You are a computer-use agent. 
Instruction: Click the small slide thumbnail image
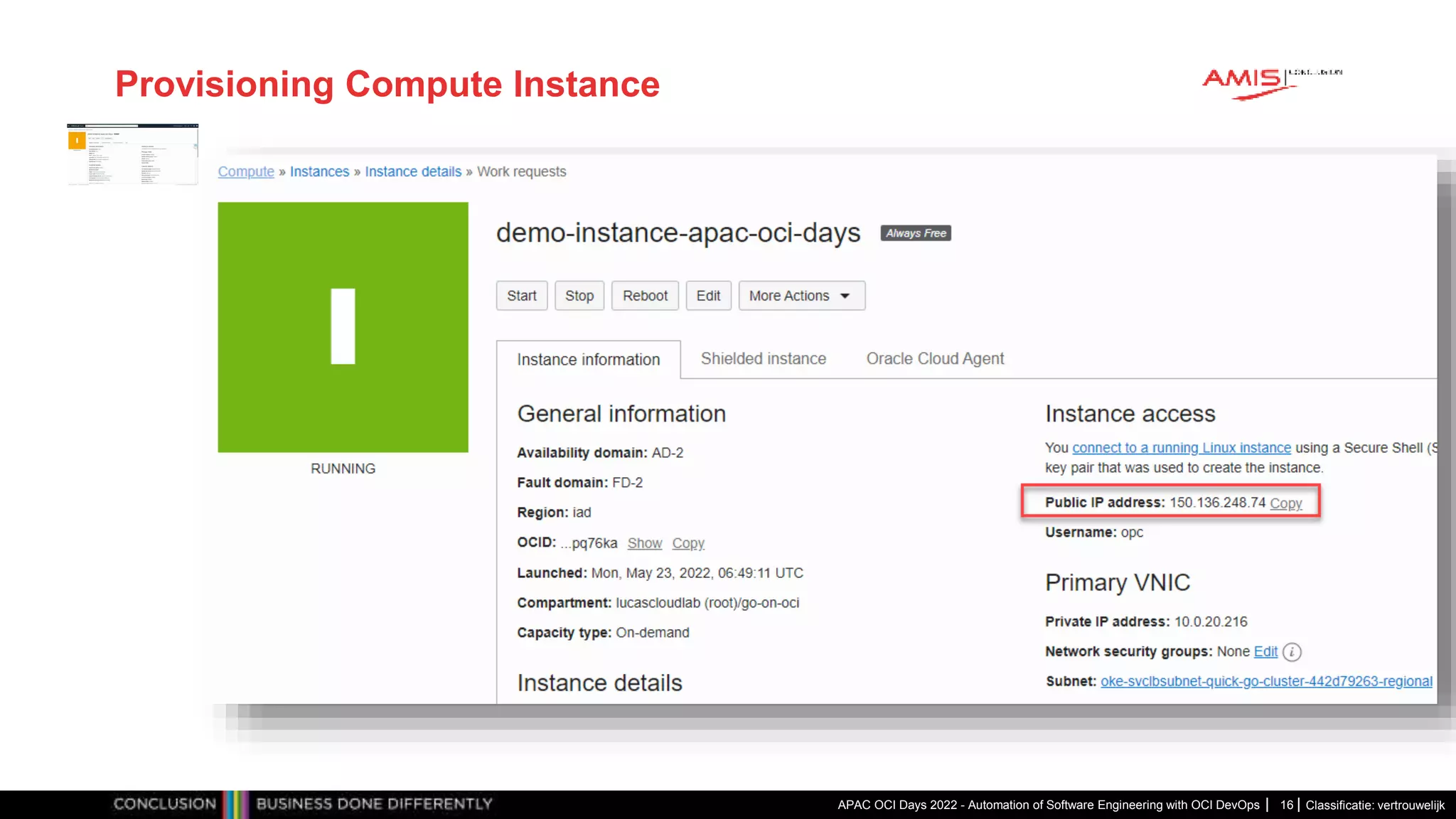[x=133, y=154]
